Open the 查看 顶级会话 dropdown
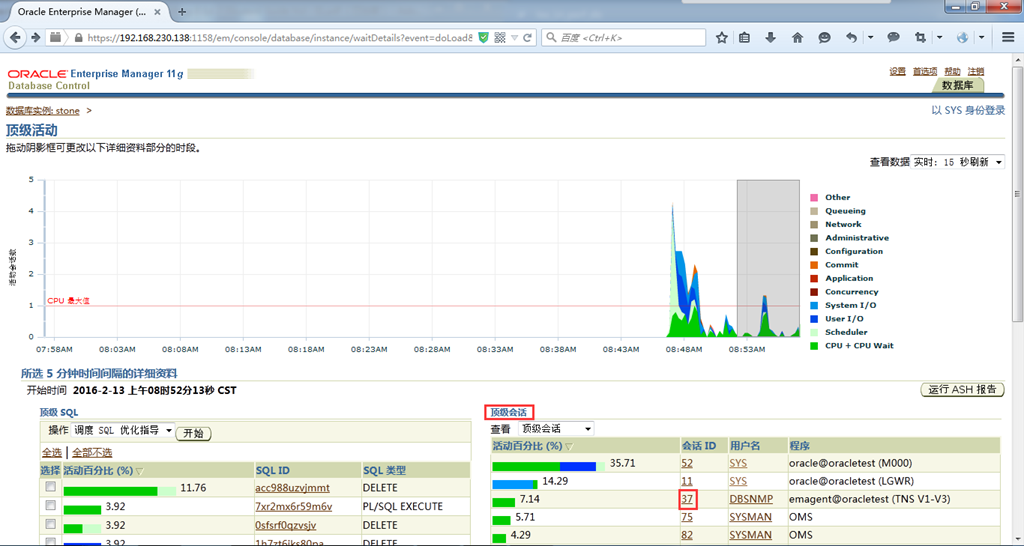Viewport: 1024px width, 546px height. click(x=555, y=429)
